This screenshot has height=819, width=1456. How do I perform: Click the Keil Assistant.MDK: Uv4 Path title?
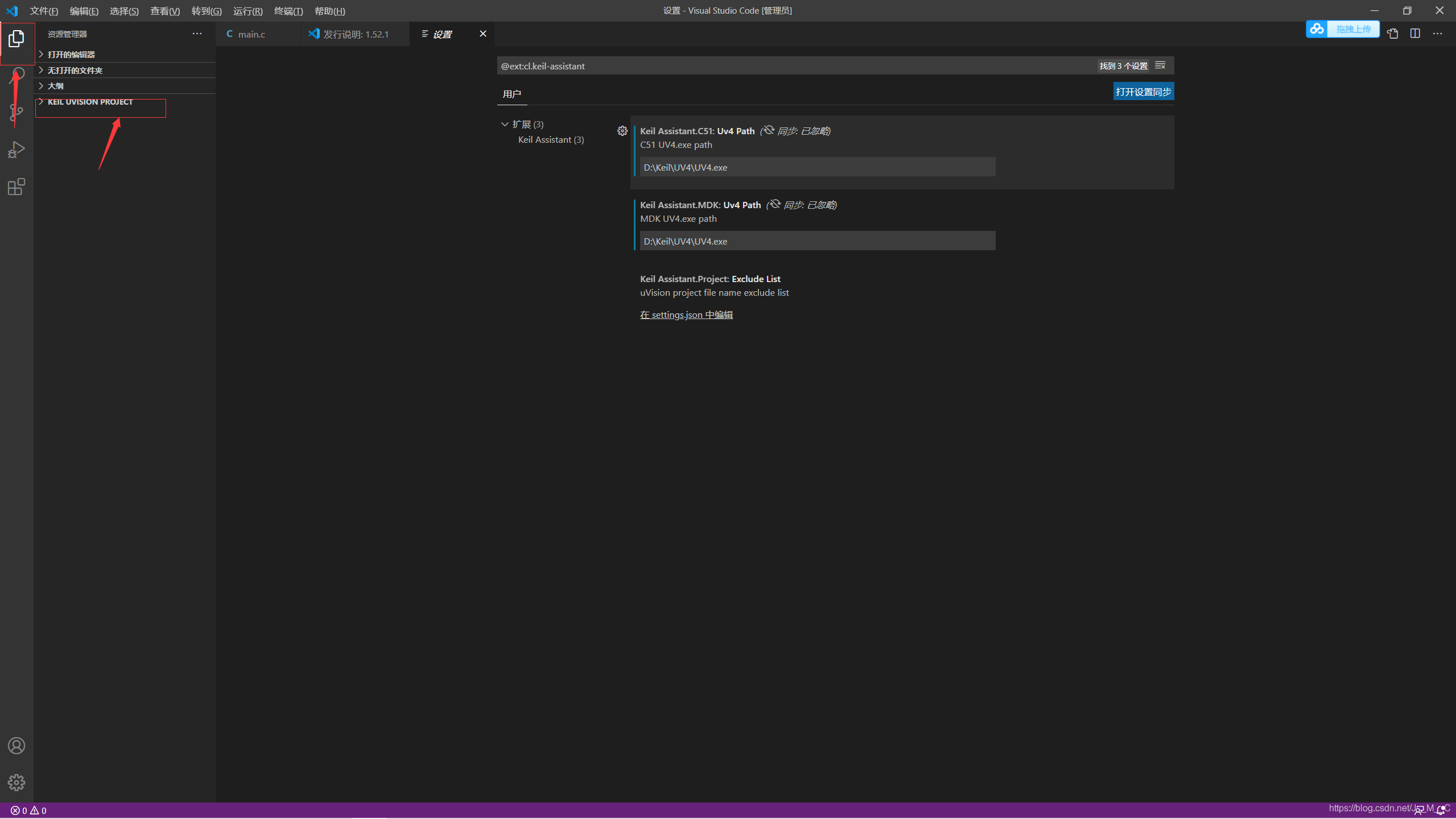[700, 205]
